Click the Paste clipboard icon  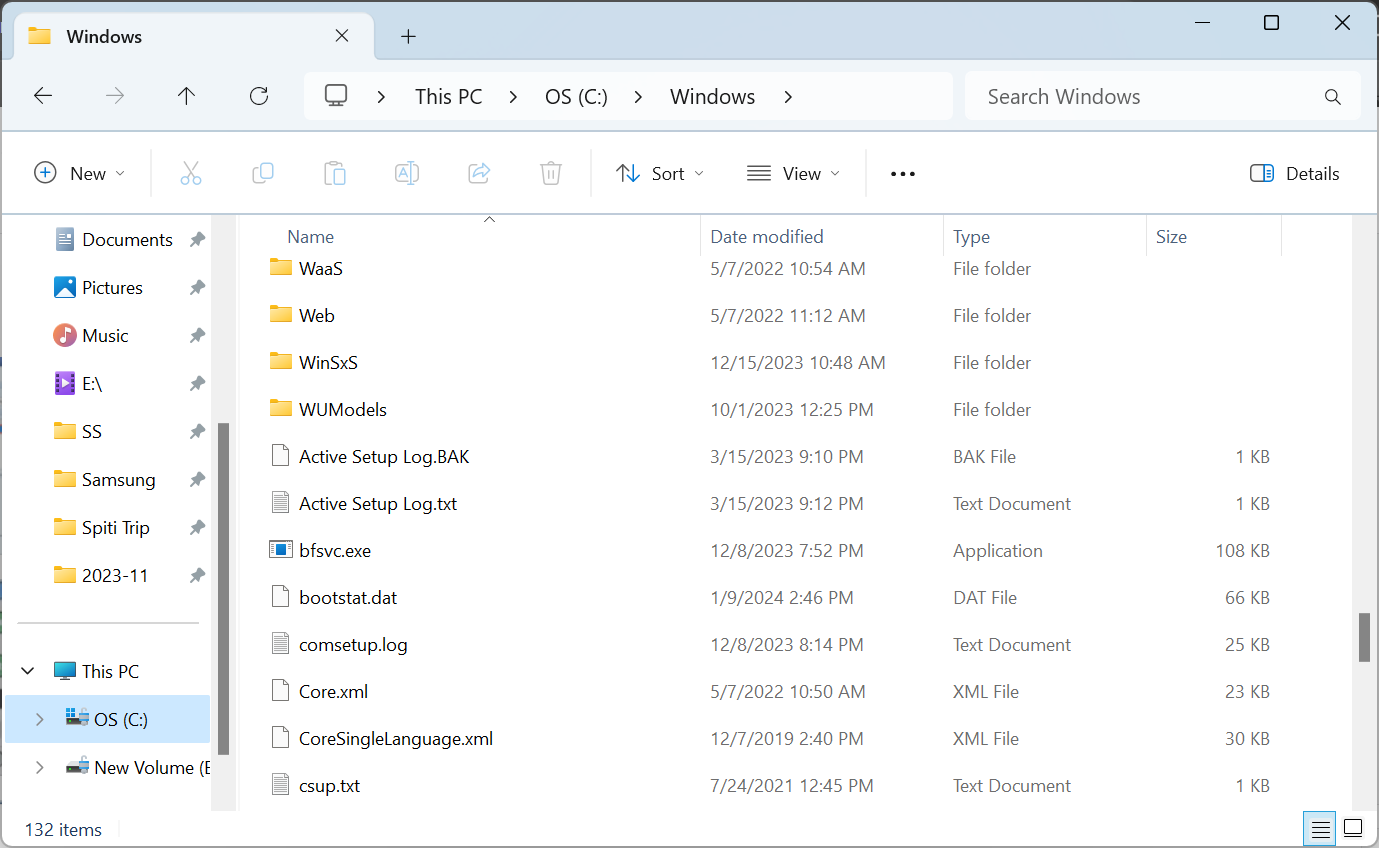335,173
